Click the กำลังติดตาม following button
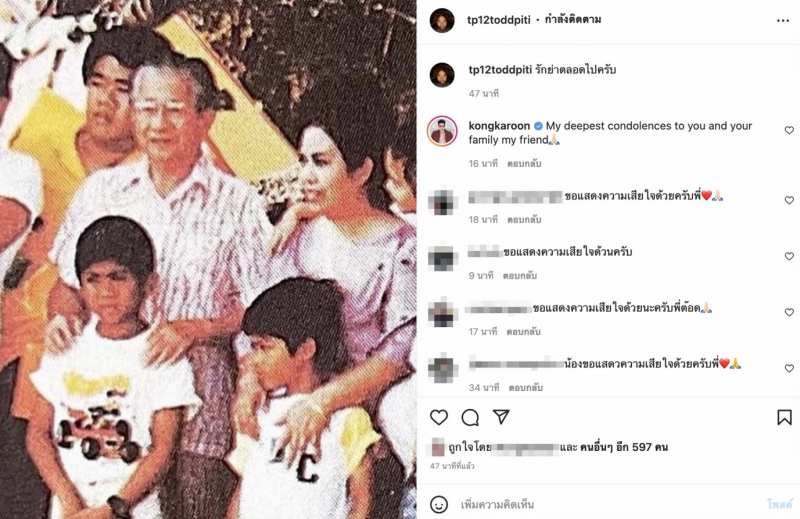Image resolution: width=800 pixels, height=519 pixels. click(x=573, y=20)
